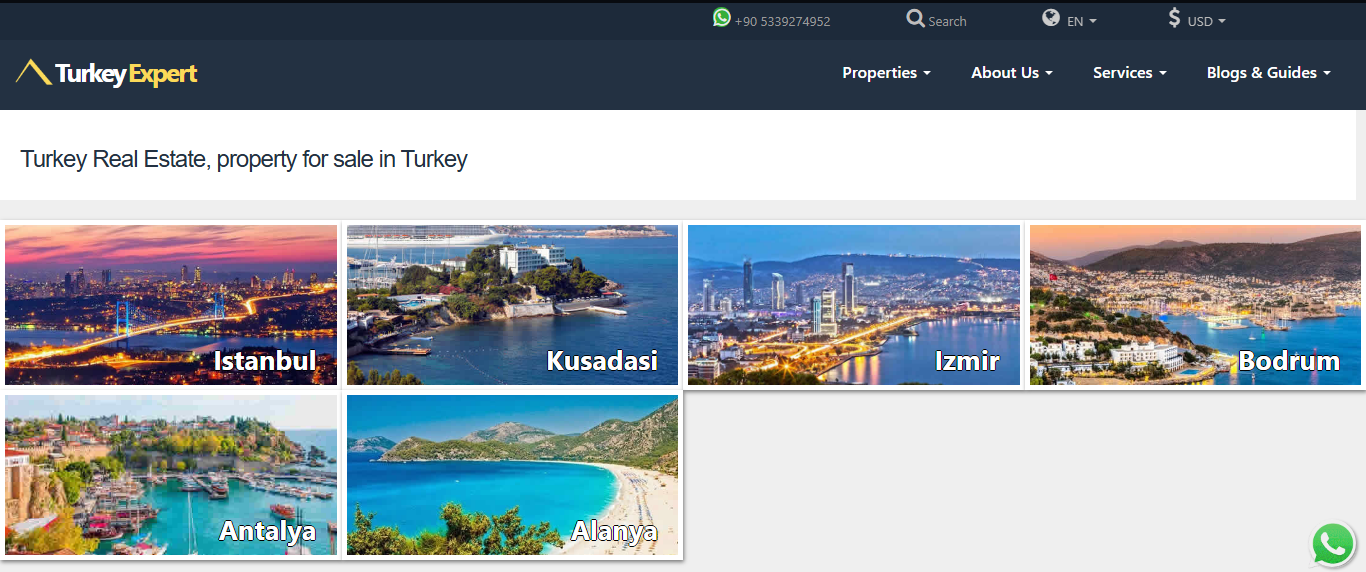
Task: Choose the Alanya beach thumbnail
Action: pyautogui.click(x=512, y=475)
